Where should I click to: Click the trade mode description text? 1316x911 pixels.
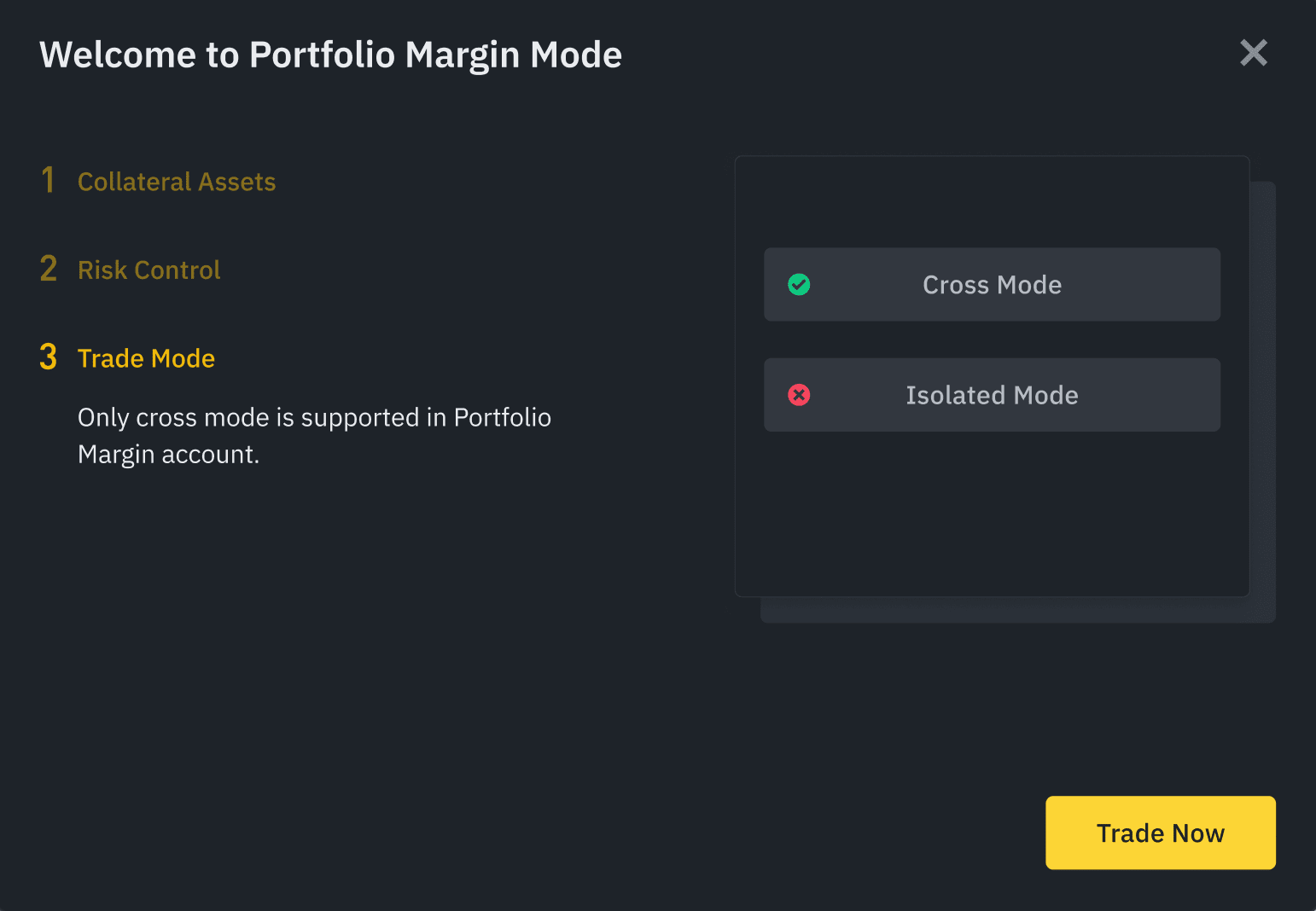tap(314, 435)
